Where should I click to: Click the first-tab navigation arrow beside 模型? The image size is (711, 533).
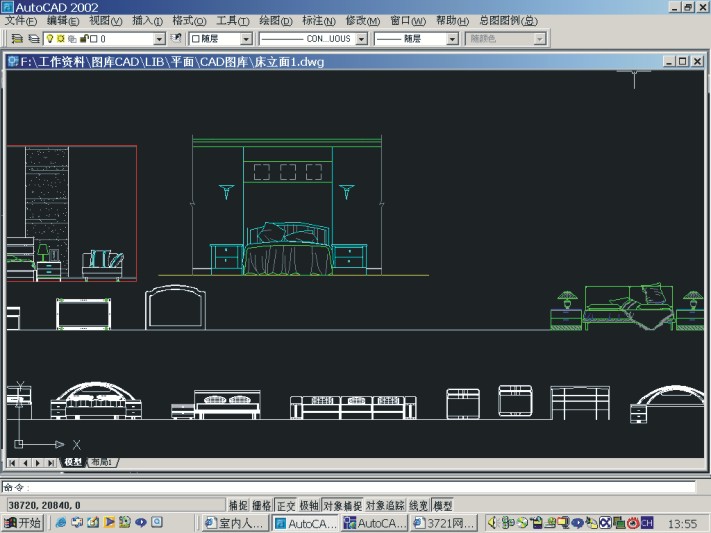[13, 463]
